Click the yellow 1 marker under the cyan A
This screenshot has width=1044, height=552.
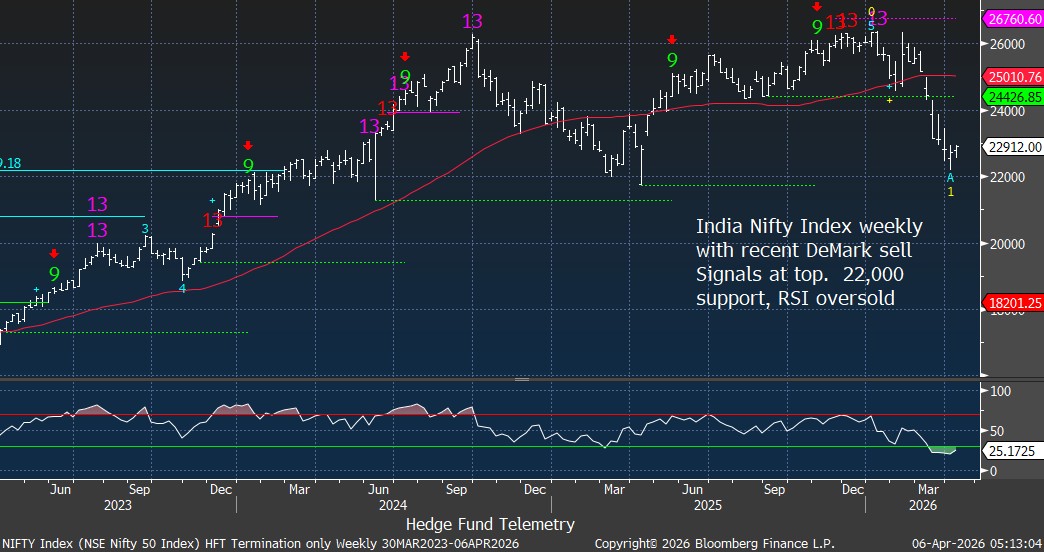click(x=951, y=191)
